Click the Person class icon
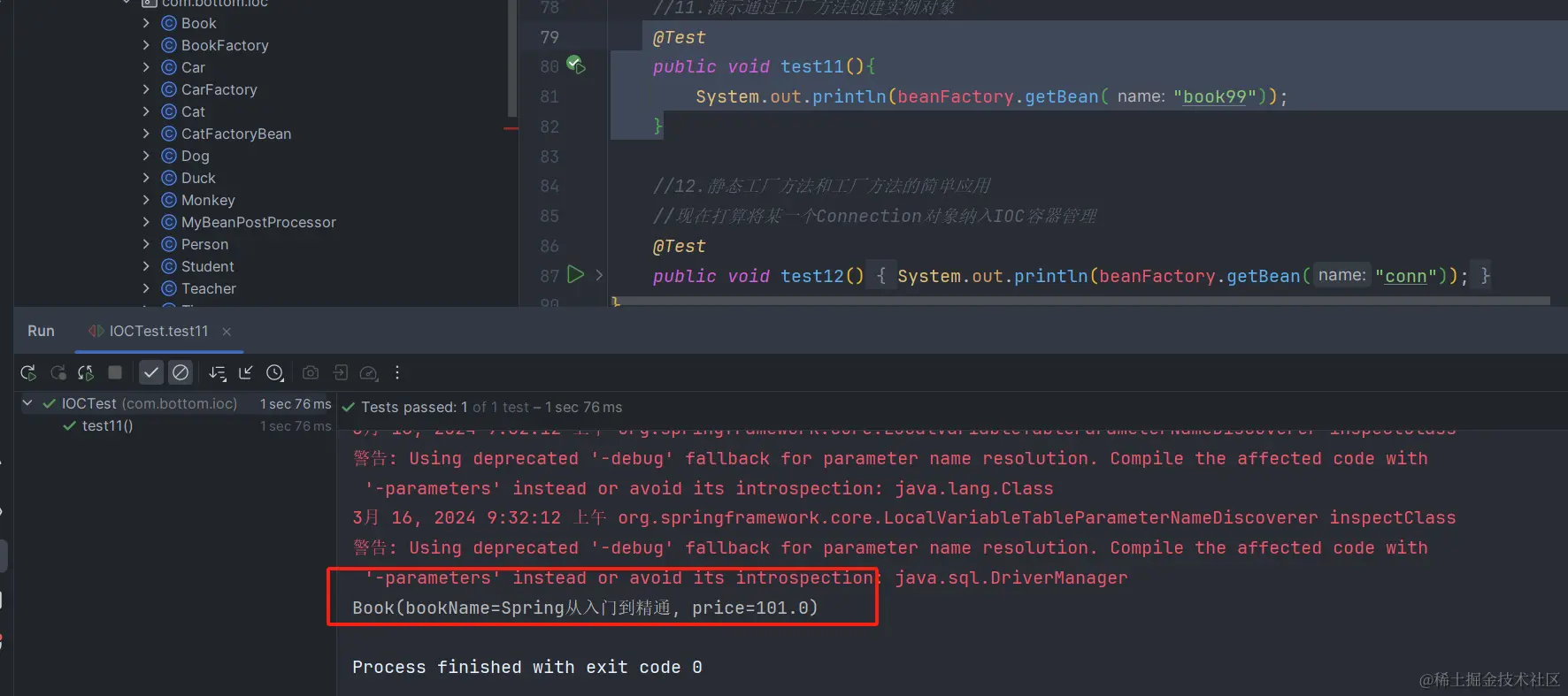 [x=169, y=244]
